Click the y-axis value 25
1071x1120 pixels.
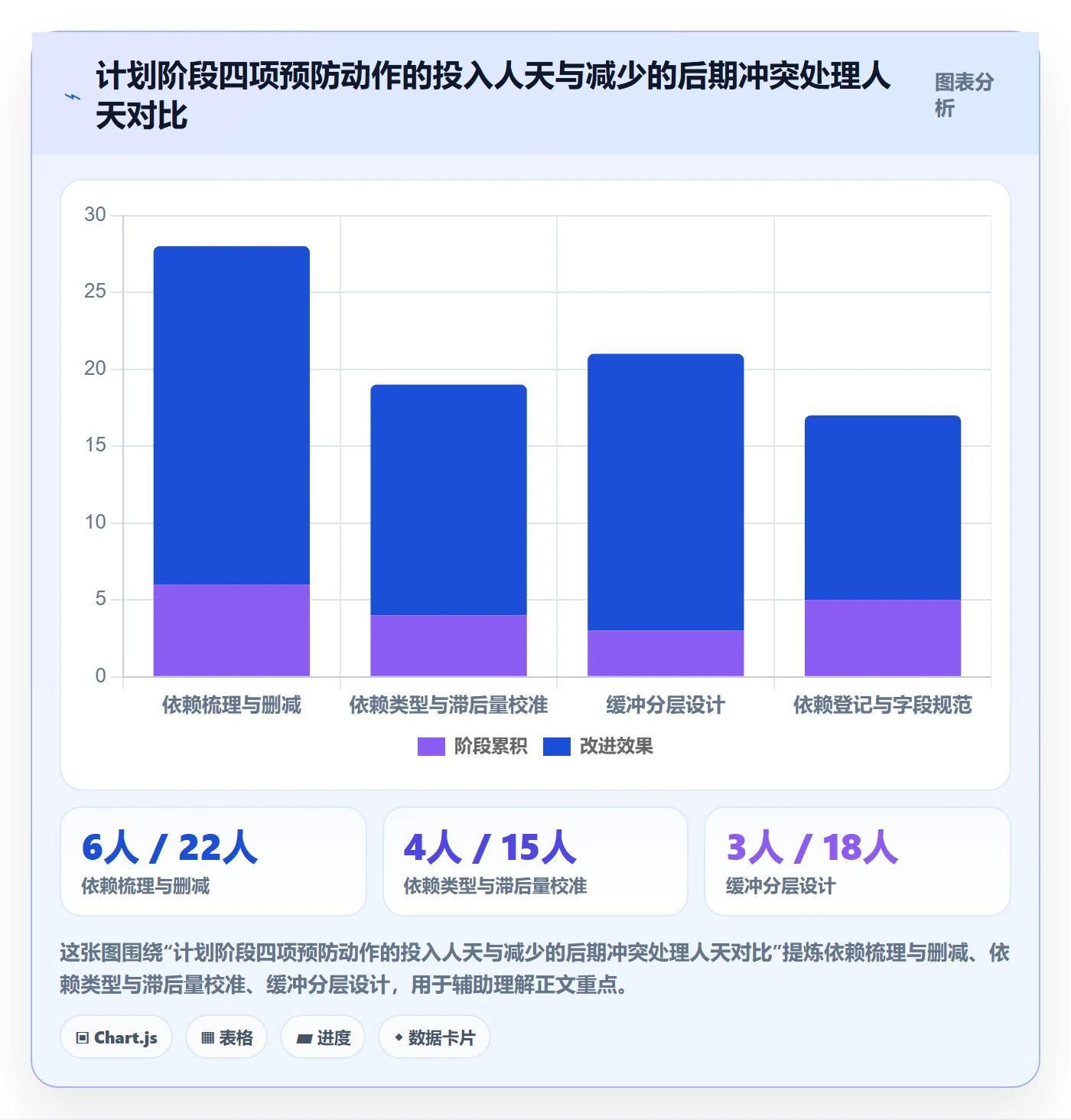click(x=95, y=291)
